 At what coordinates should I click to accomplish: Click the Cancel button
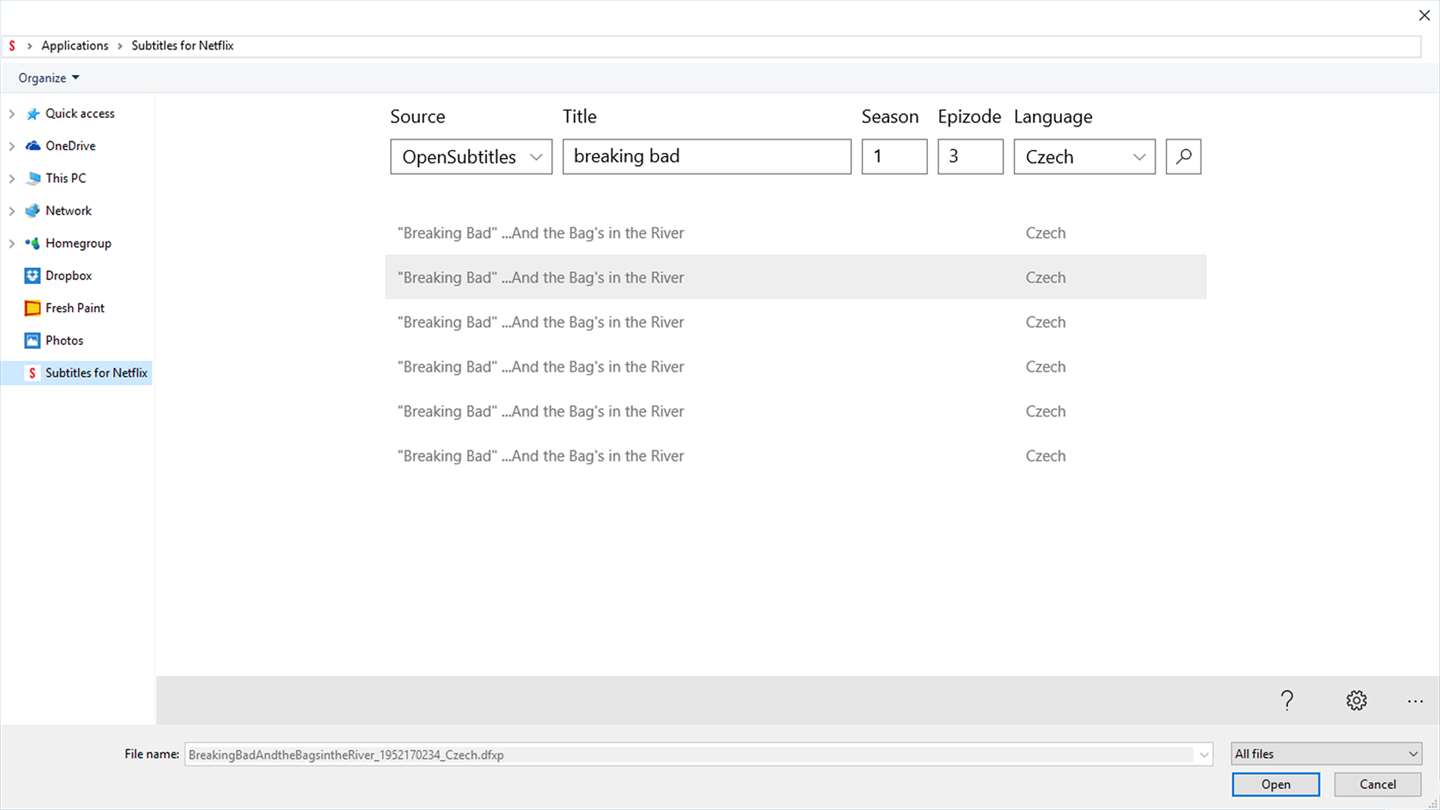[x=1378, y=784]
